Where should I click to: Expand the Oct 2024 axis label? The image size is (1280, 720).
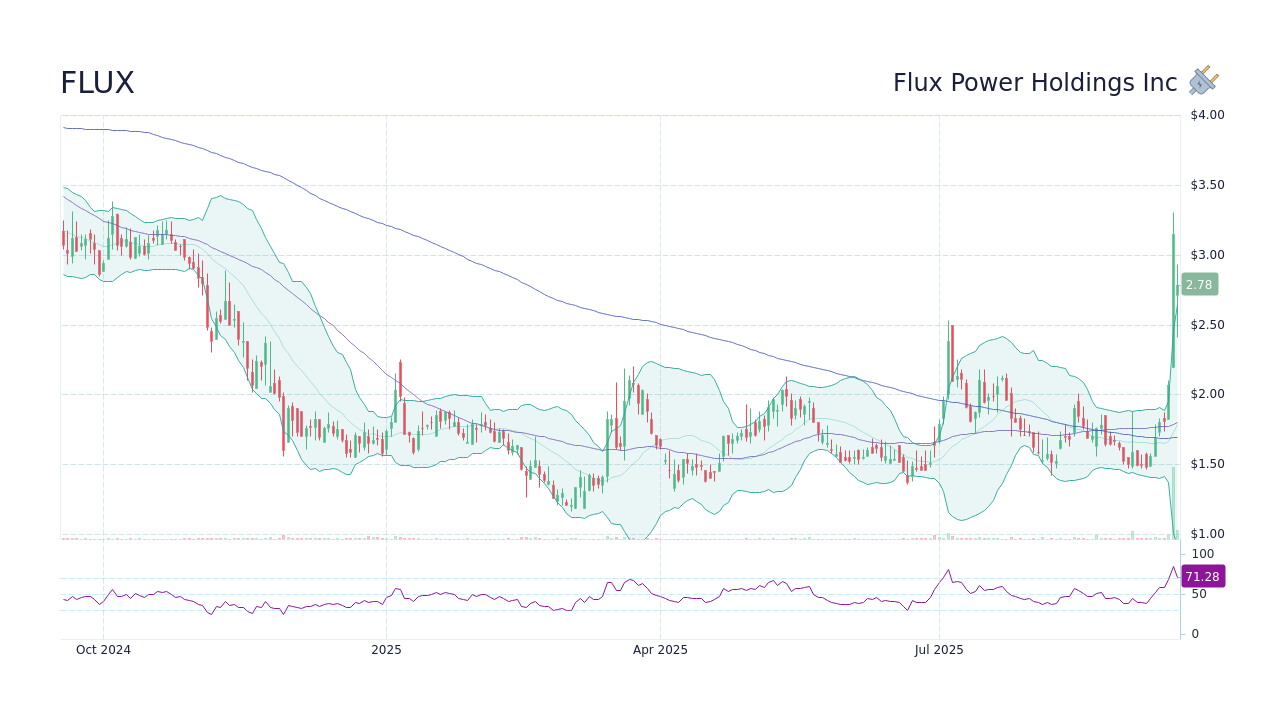103,649
